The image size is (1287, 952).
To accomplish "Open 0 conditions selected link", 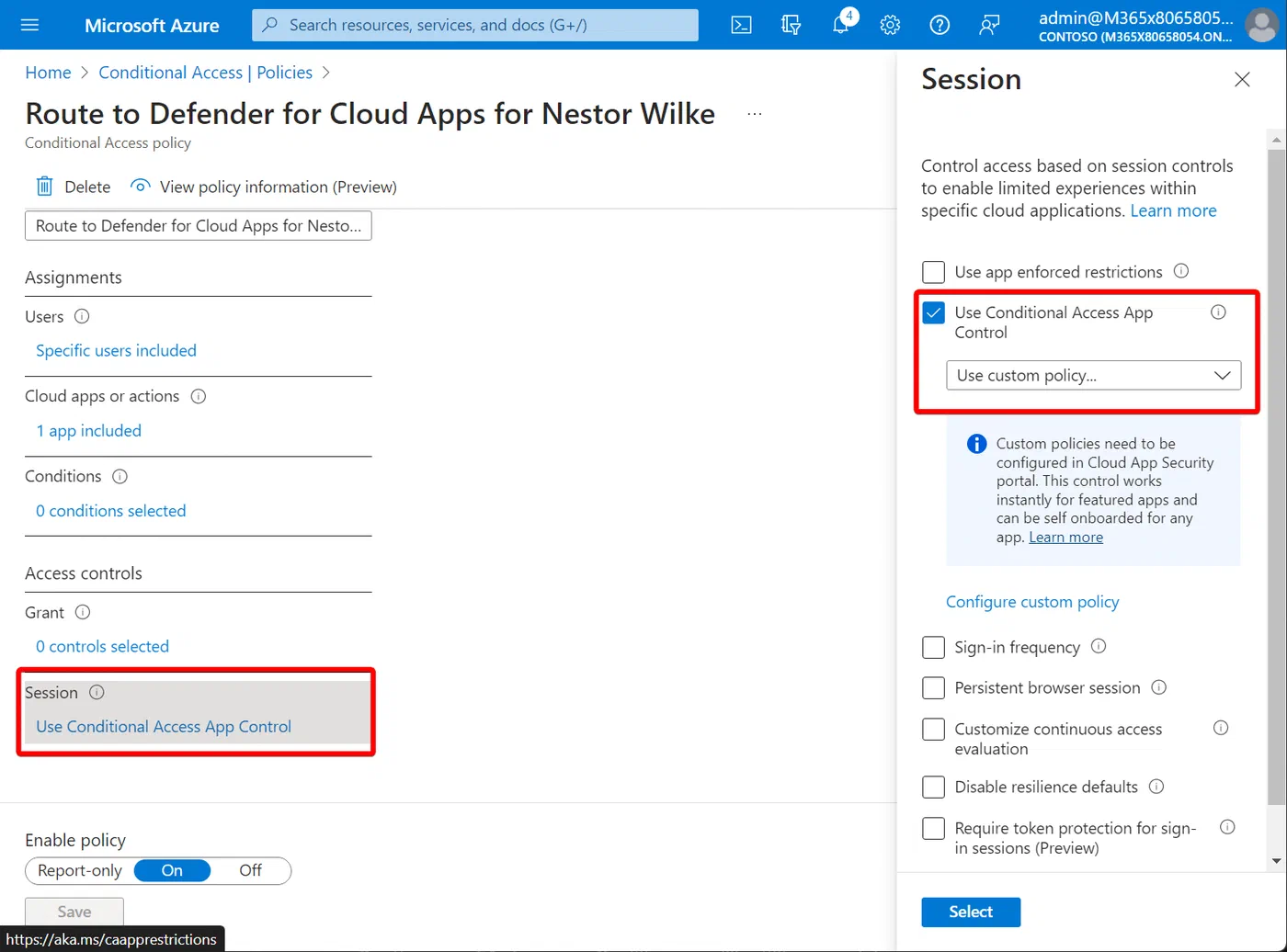I will (110, 510).
